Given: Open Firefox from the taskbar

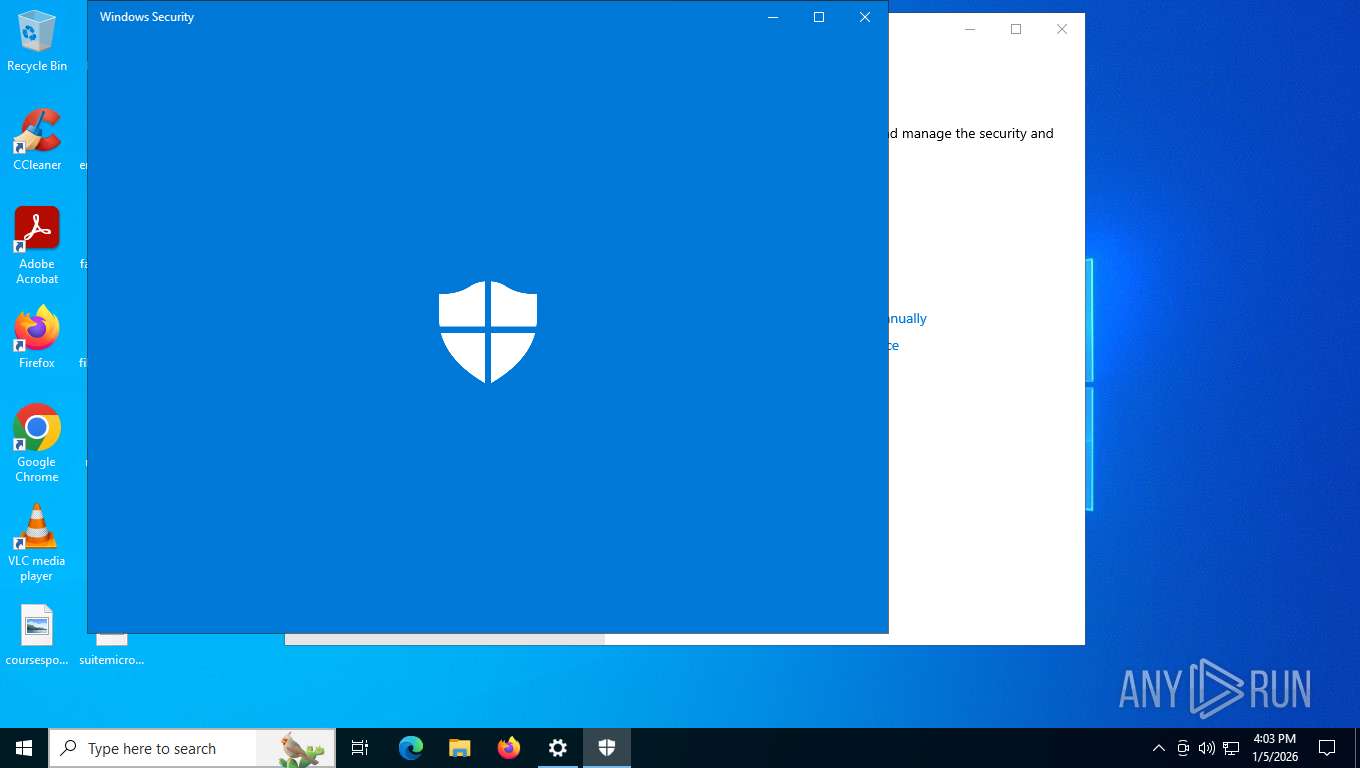Looking at the screenshot, I should [x=509, y=748].
